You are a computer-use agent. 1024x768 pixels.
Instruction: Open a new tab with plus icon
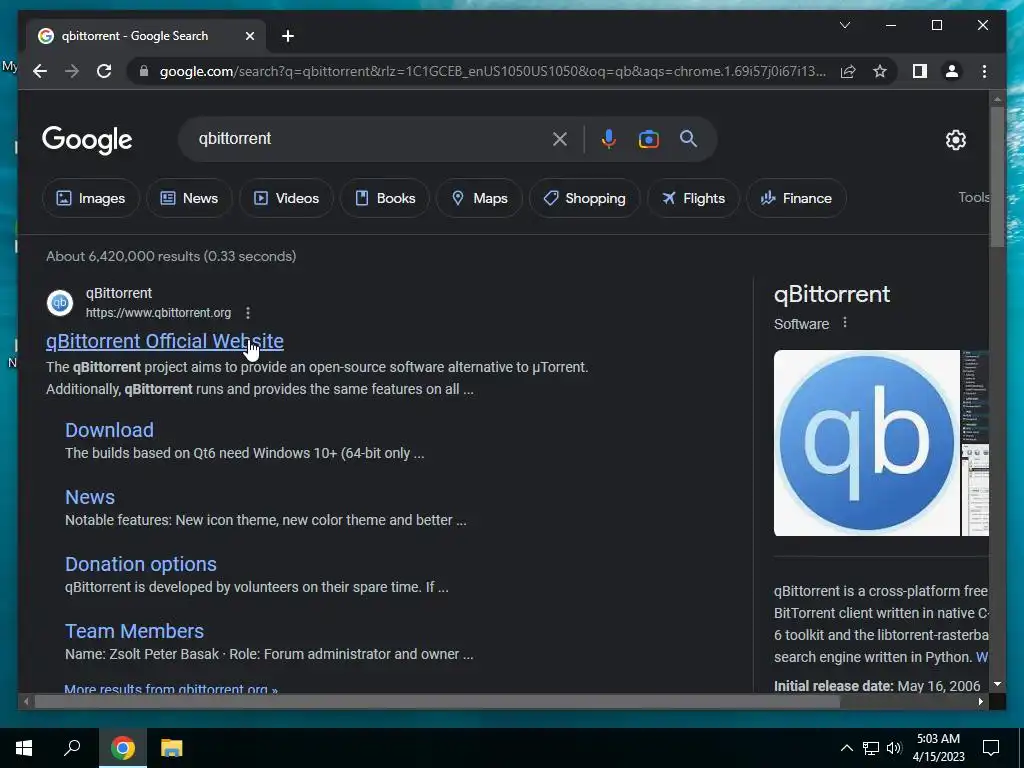(x=288, y=36)
